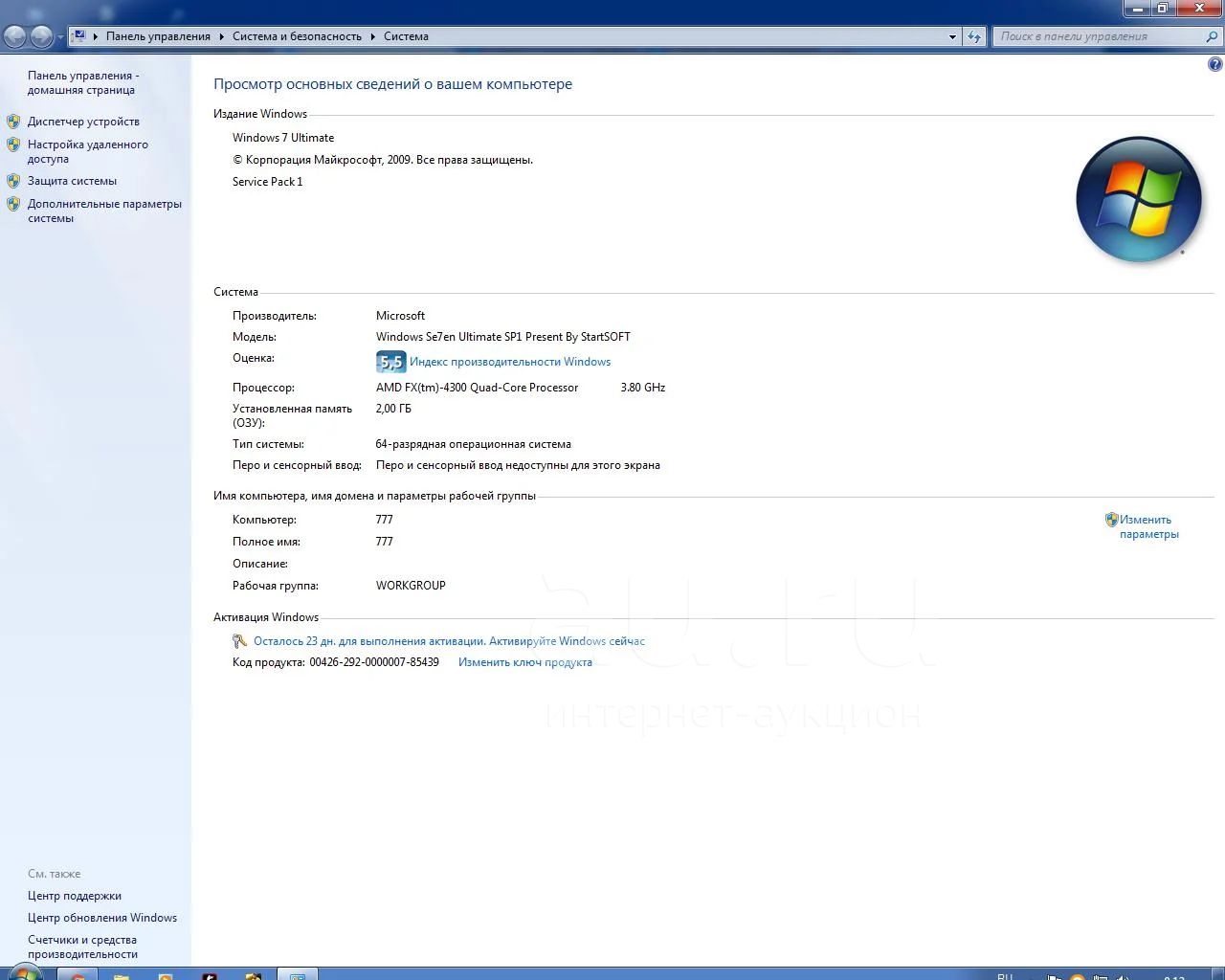1225x980 pixels.
Task: Click Изменить ключ продукта link
Action: tap(525, 662)
